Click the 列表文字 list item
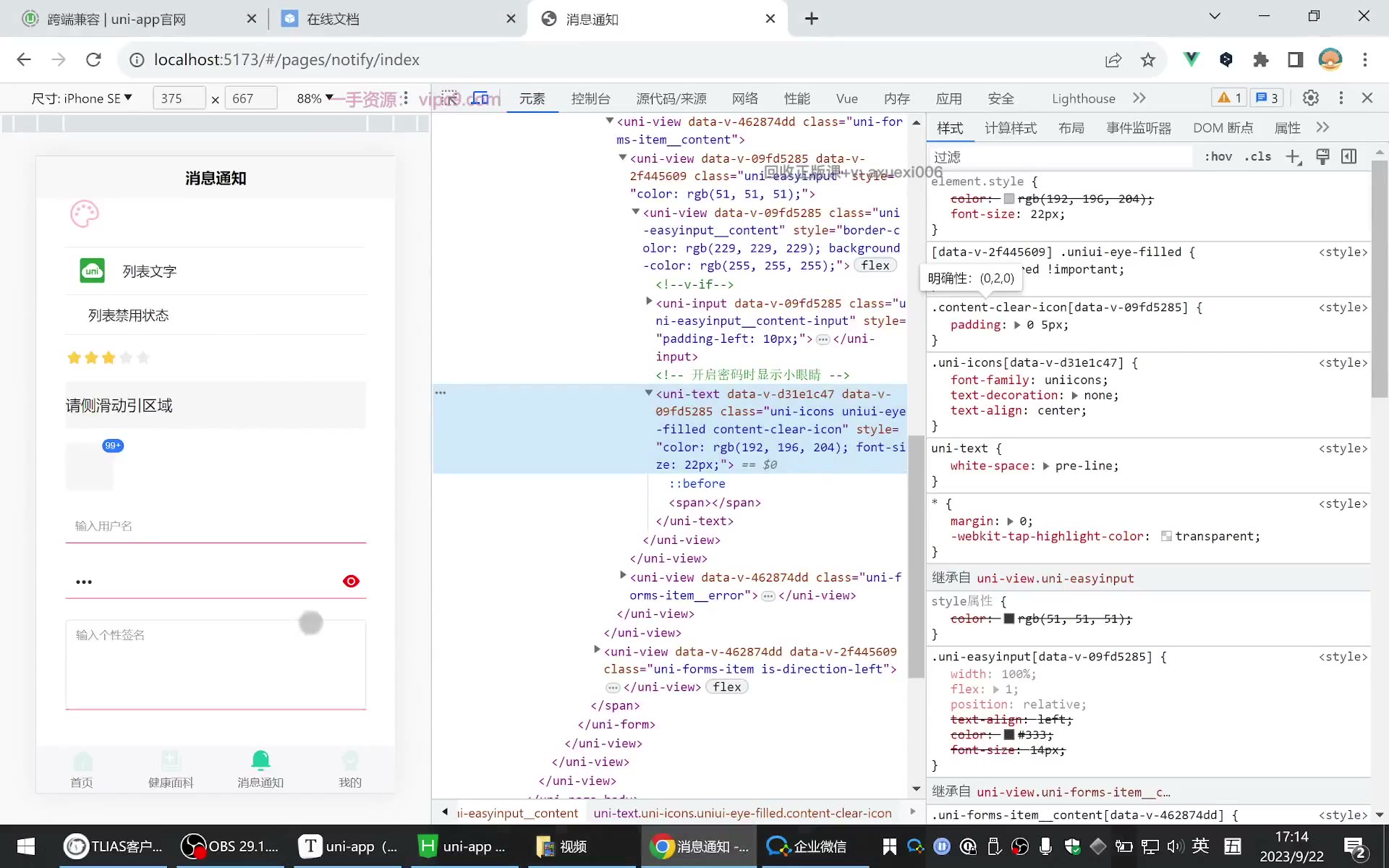1389x868 pixels. tap(216, 271)
